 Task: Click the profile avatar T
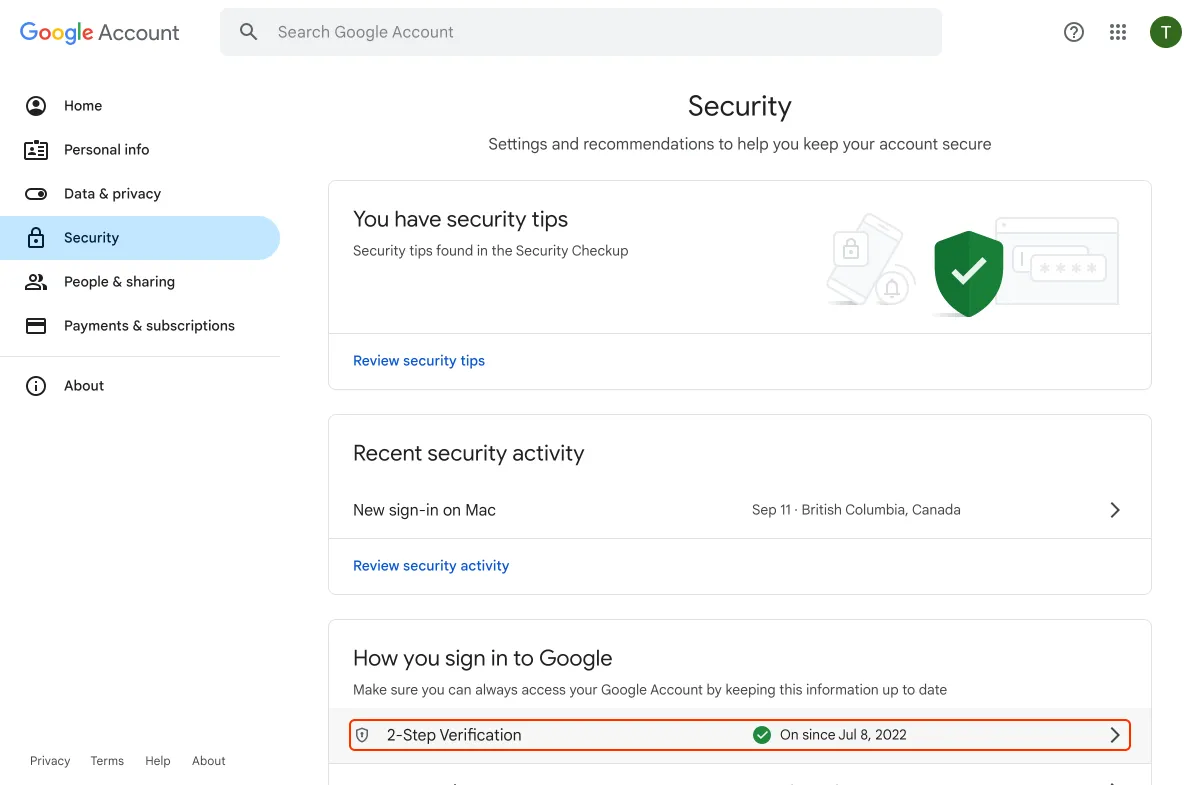pyautogui.click(x=1165, y=32)
